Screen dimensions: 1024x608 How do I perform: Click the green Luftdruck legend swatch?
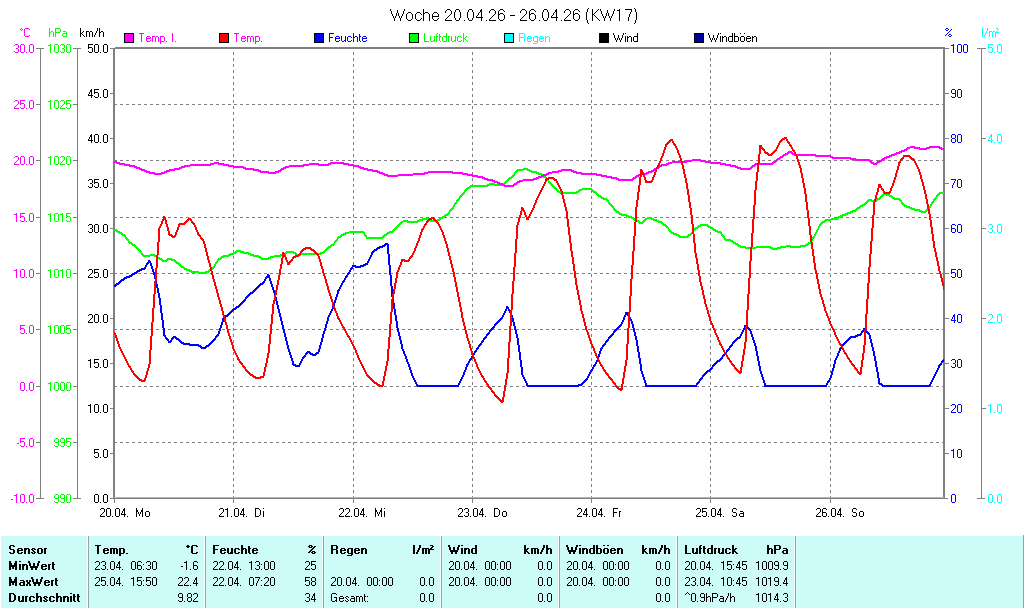pos(415,38)
